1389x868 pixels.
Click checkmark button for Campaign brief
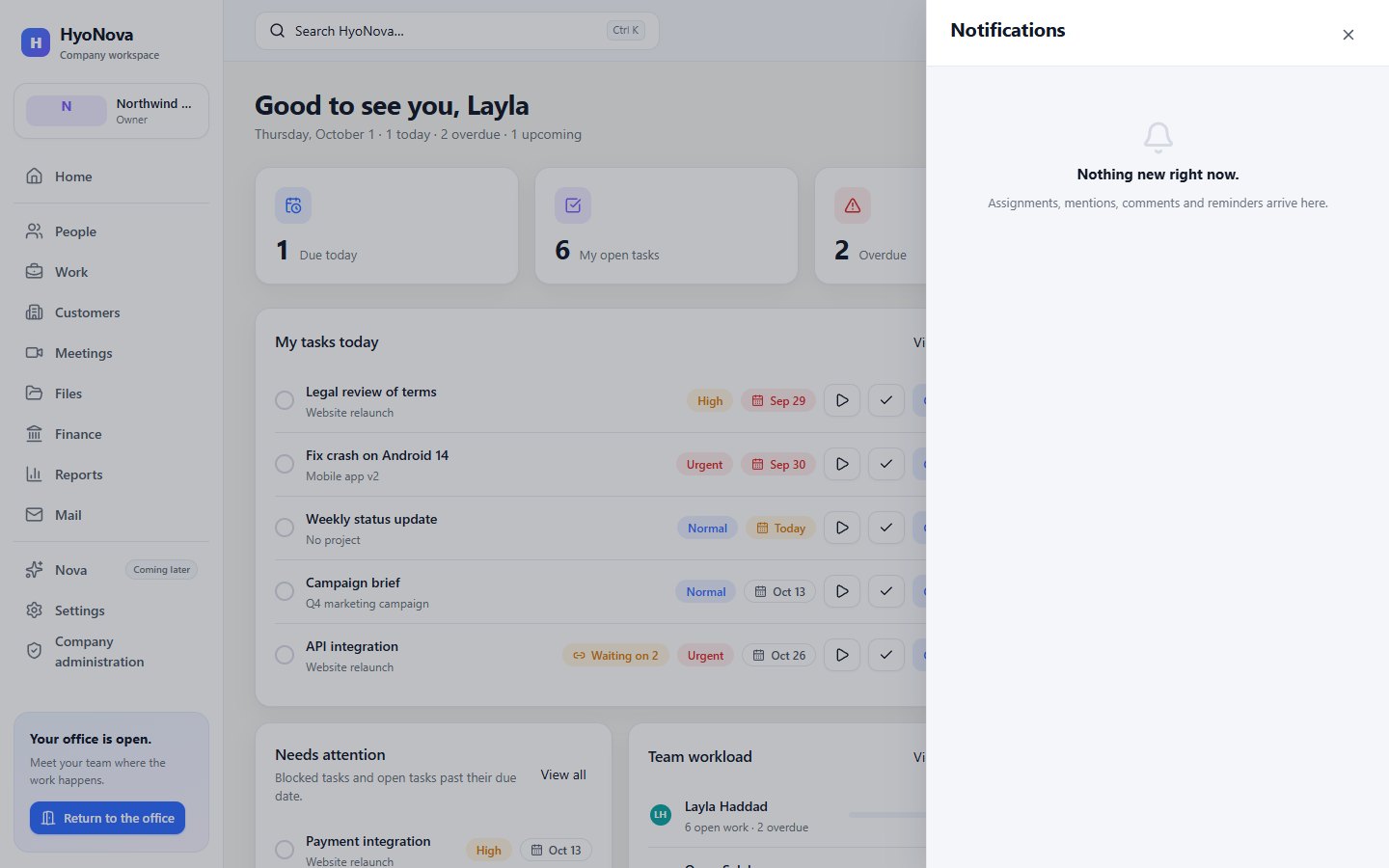click(886, 591)
